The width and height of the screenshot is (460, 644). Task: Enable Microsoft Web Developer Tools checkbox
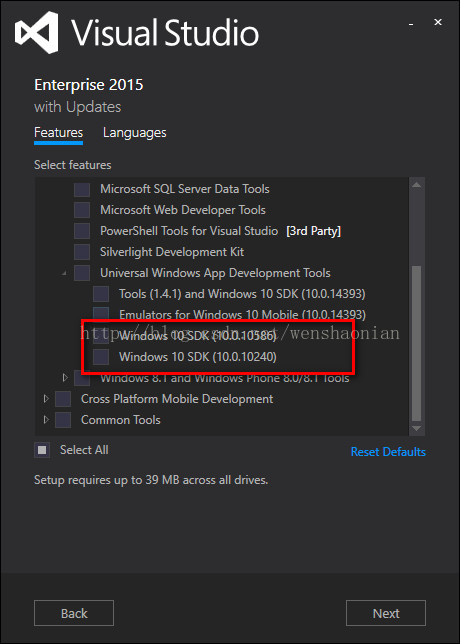[82, 210]
